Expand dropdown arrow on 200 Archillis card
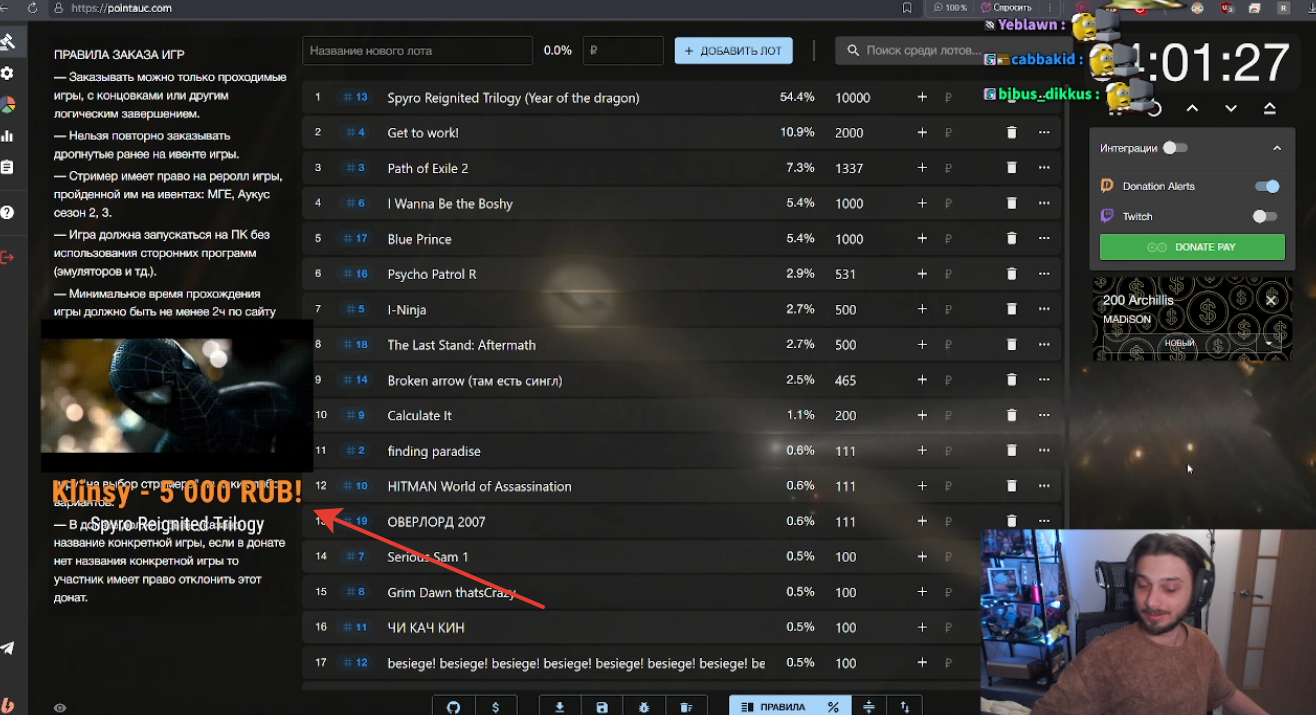 1270,342
